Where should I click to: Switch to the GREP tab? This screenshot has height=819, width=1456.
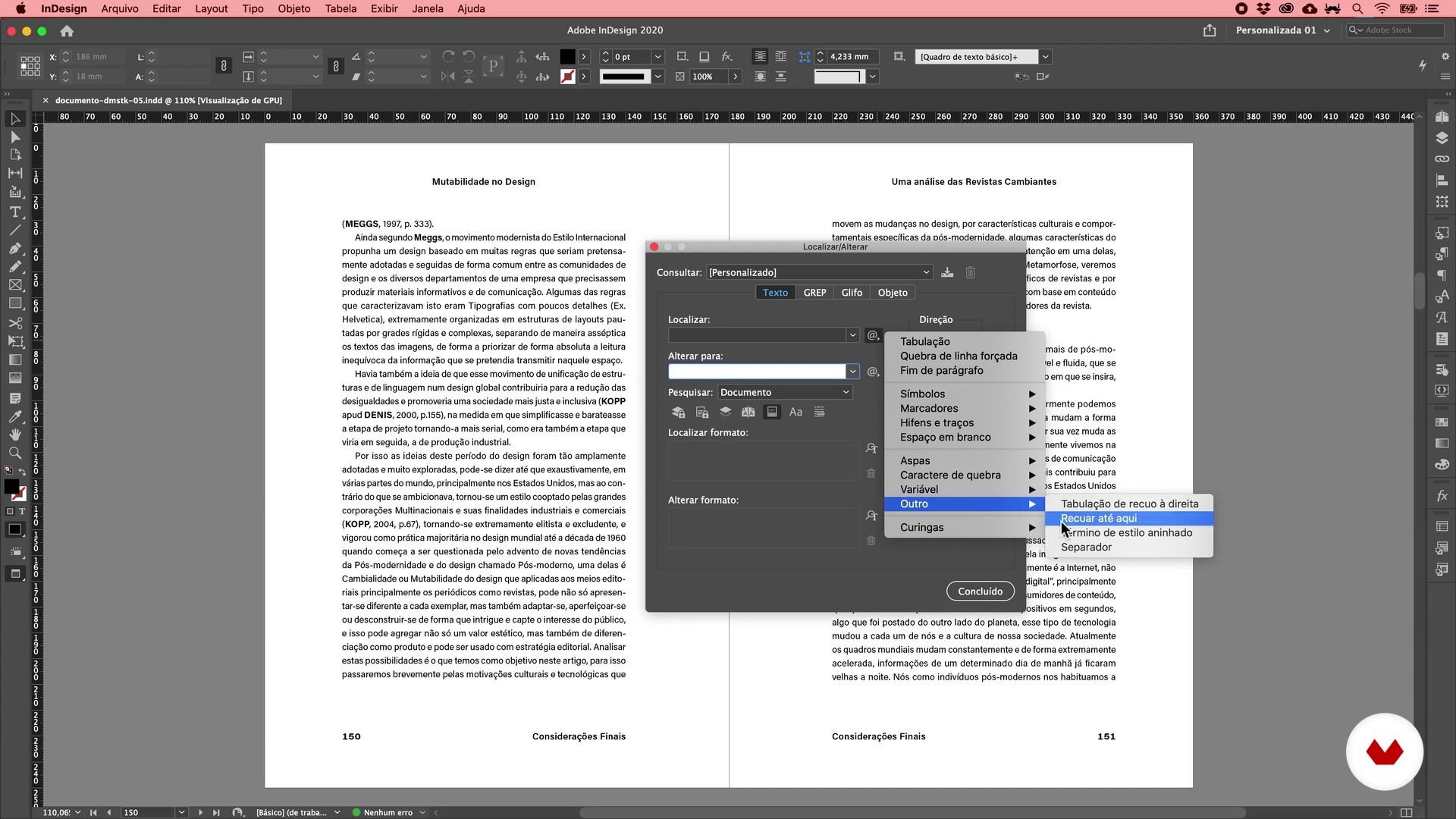point(814,293)
